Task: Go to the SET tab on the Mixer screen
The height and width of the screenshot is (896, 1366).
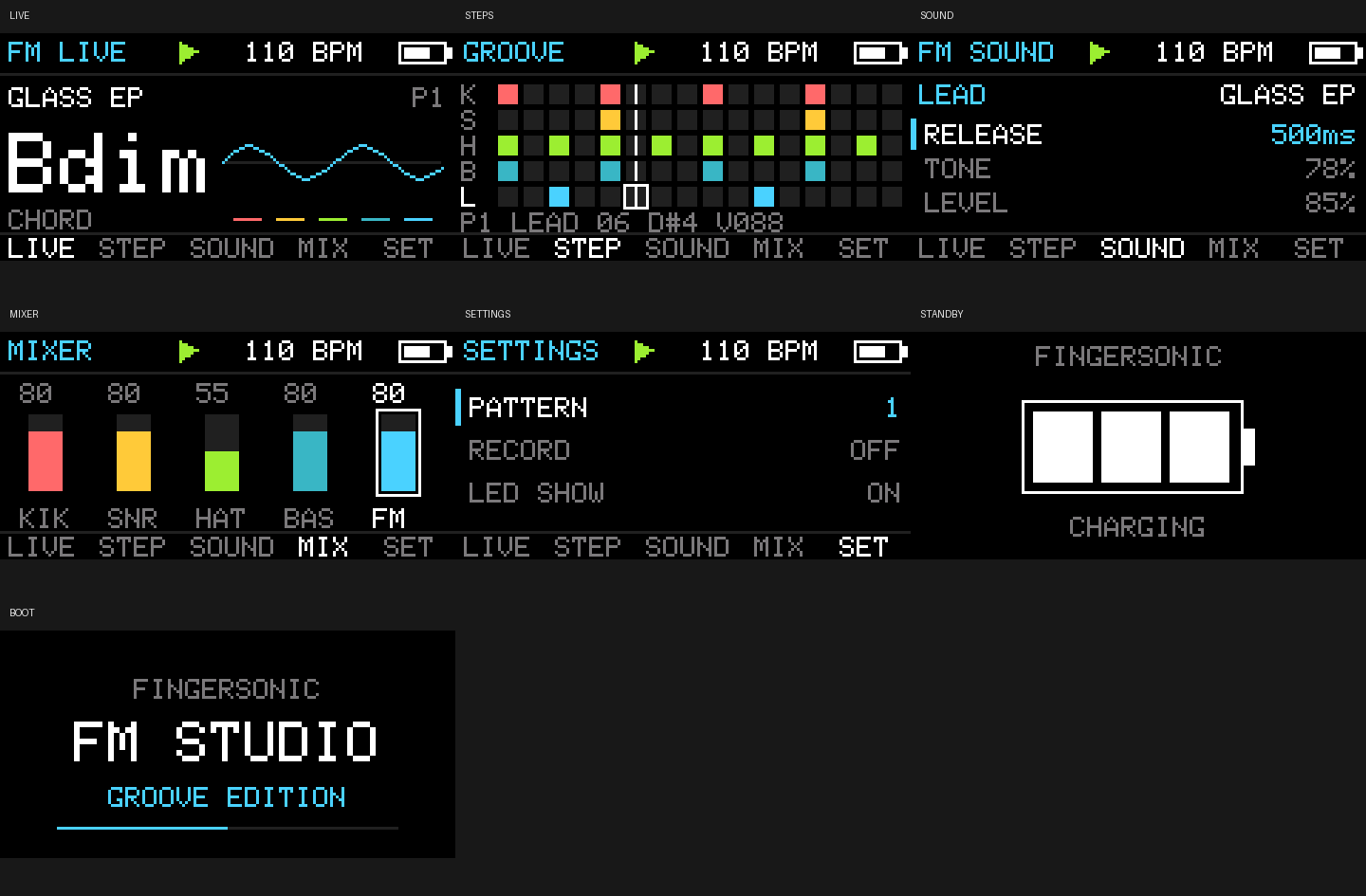Action: 408,547
